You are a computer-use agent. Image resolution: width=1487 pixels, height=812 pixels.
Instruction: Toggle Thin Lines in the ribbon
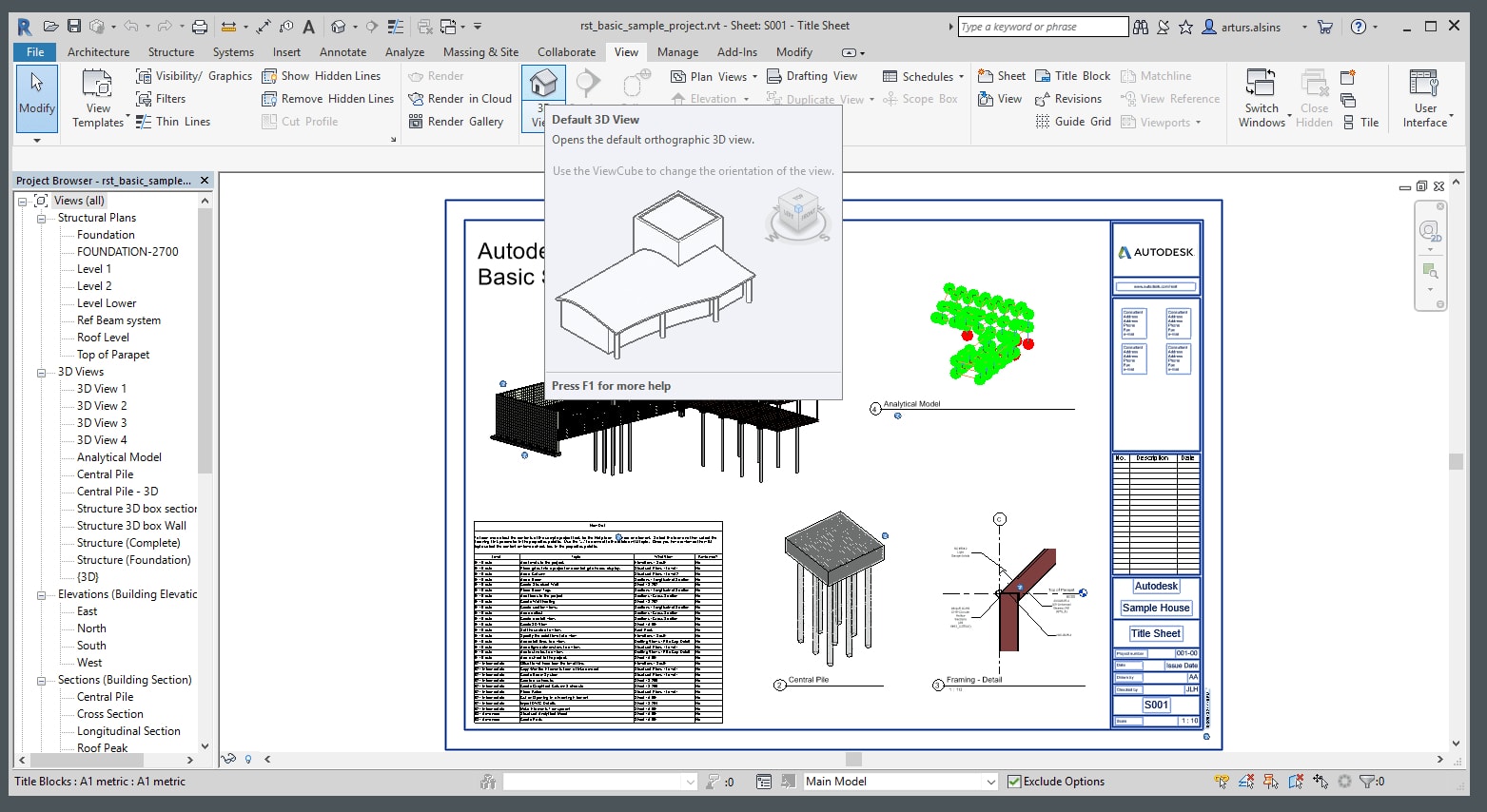click(x=173, y=122)
